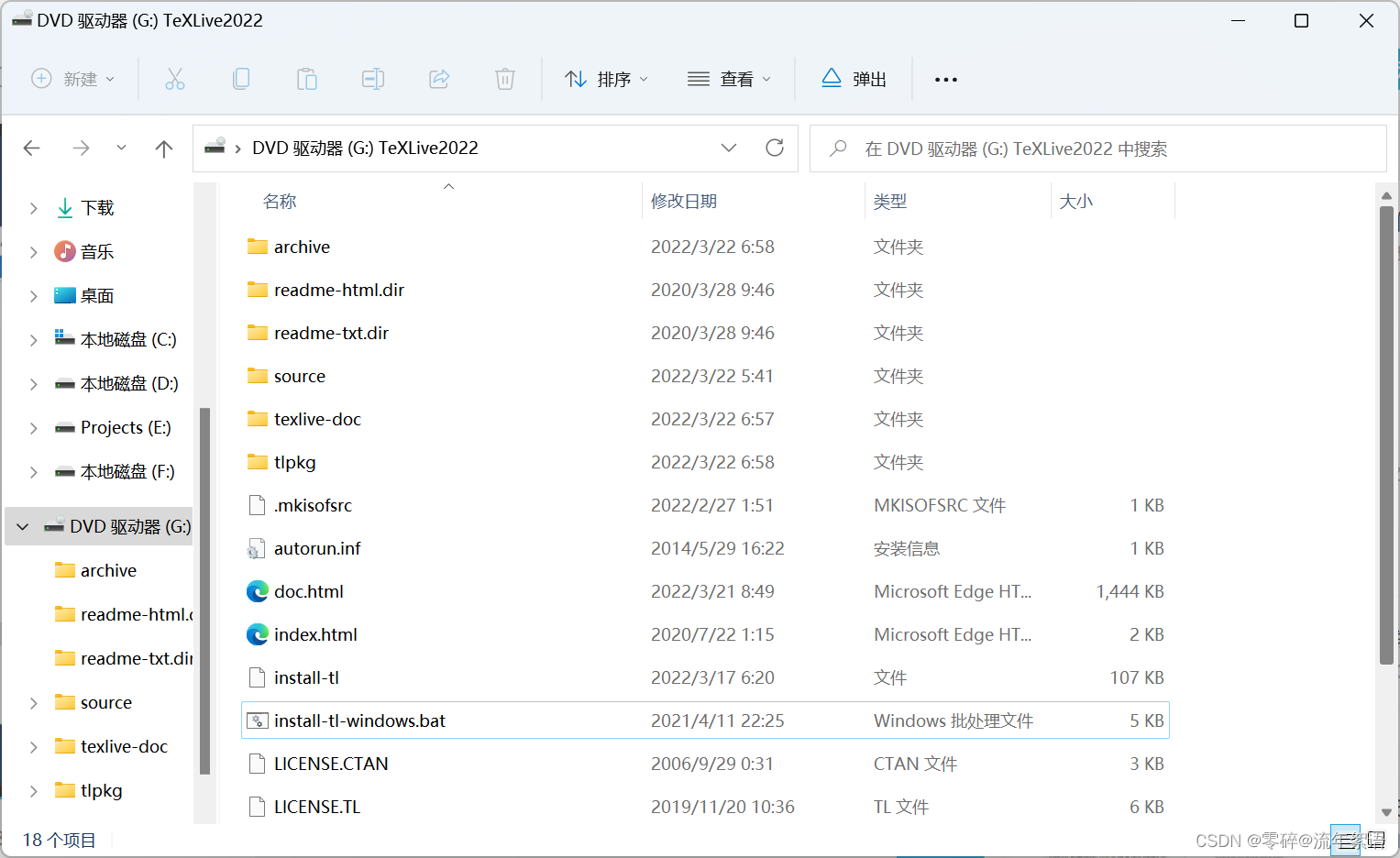Viewport: 1400px width, 858px height.
Task: Click the Music icon in the sidebar
Action: pos(64,251)
